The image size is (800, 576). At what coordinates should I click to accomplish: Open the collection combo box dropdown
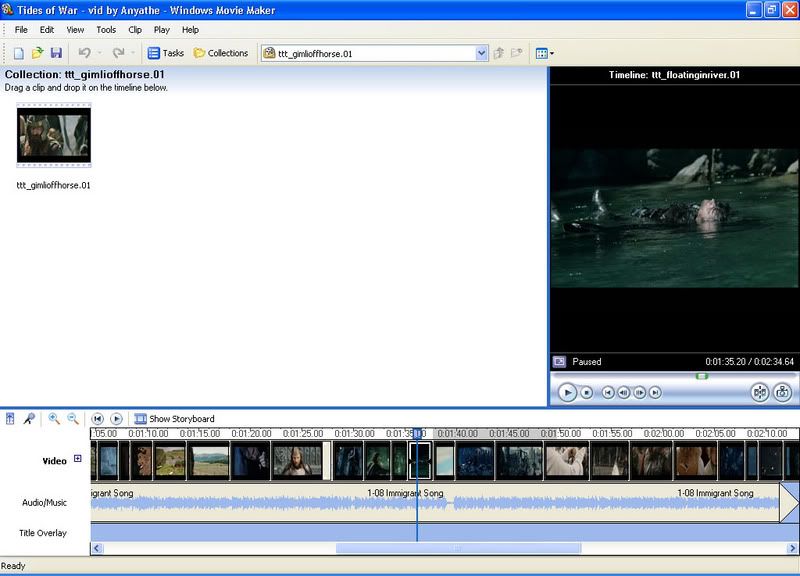481,54
